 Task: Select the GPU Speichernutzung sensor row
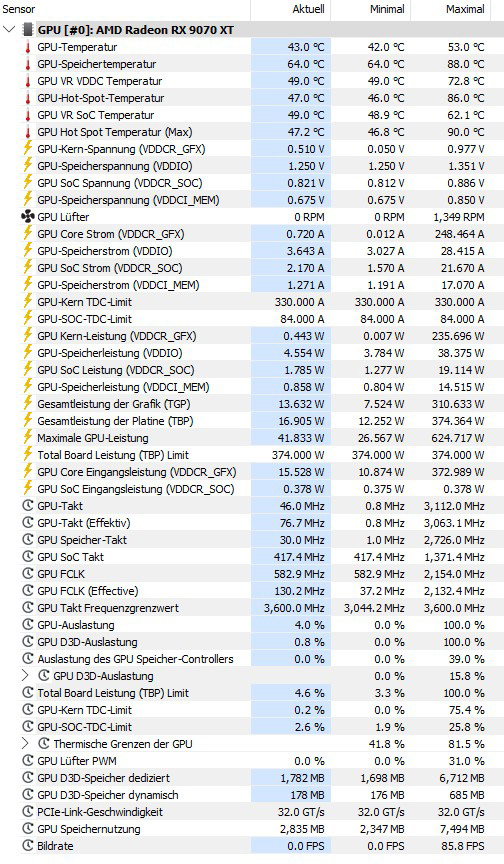coord(252,829)
